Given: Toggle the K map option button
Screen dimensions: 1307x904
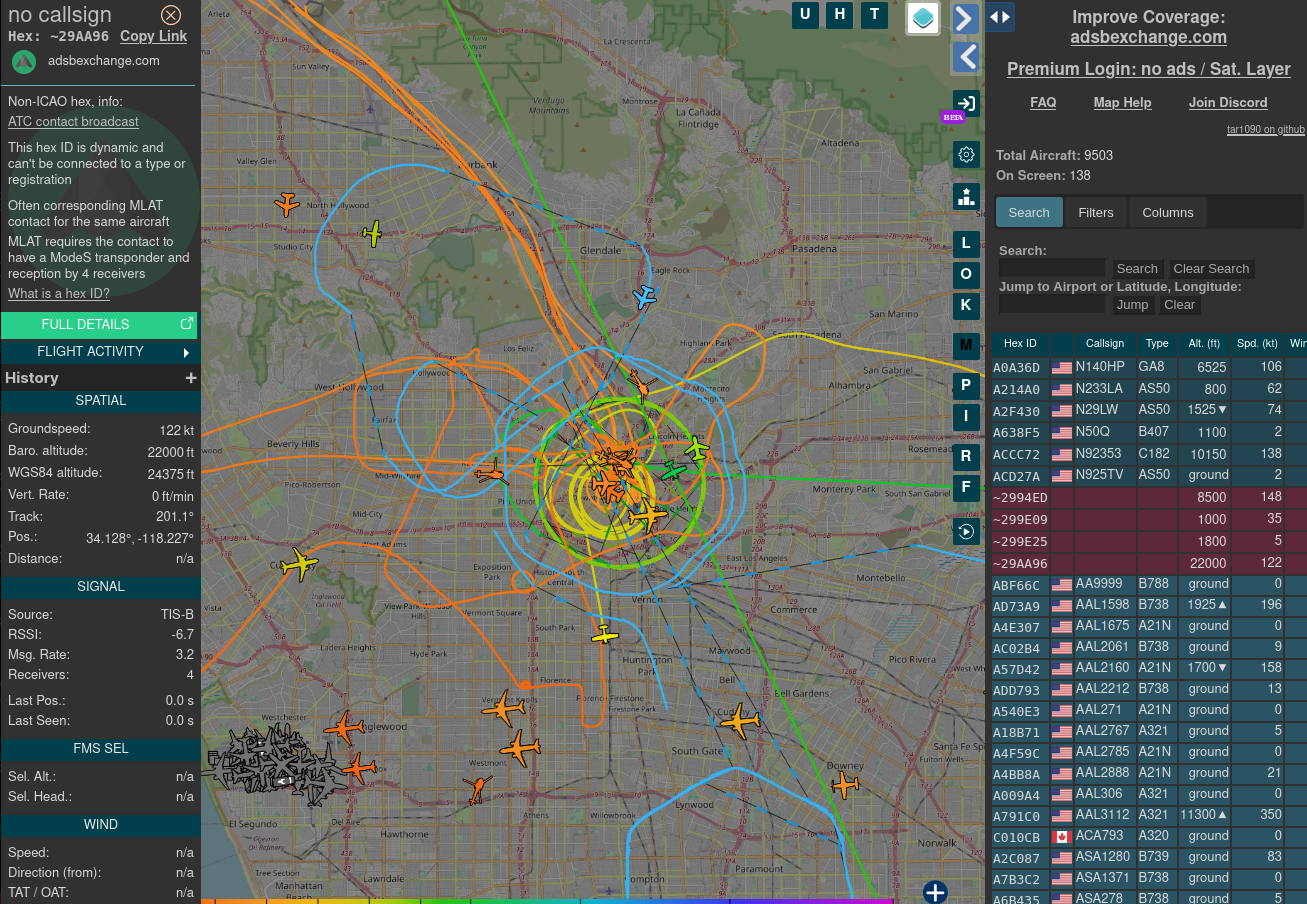Looking at the screenshot, I should point(965,305).
